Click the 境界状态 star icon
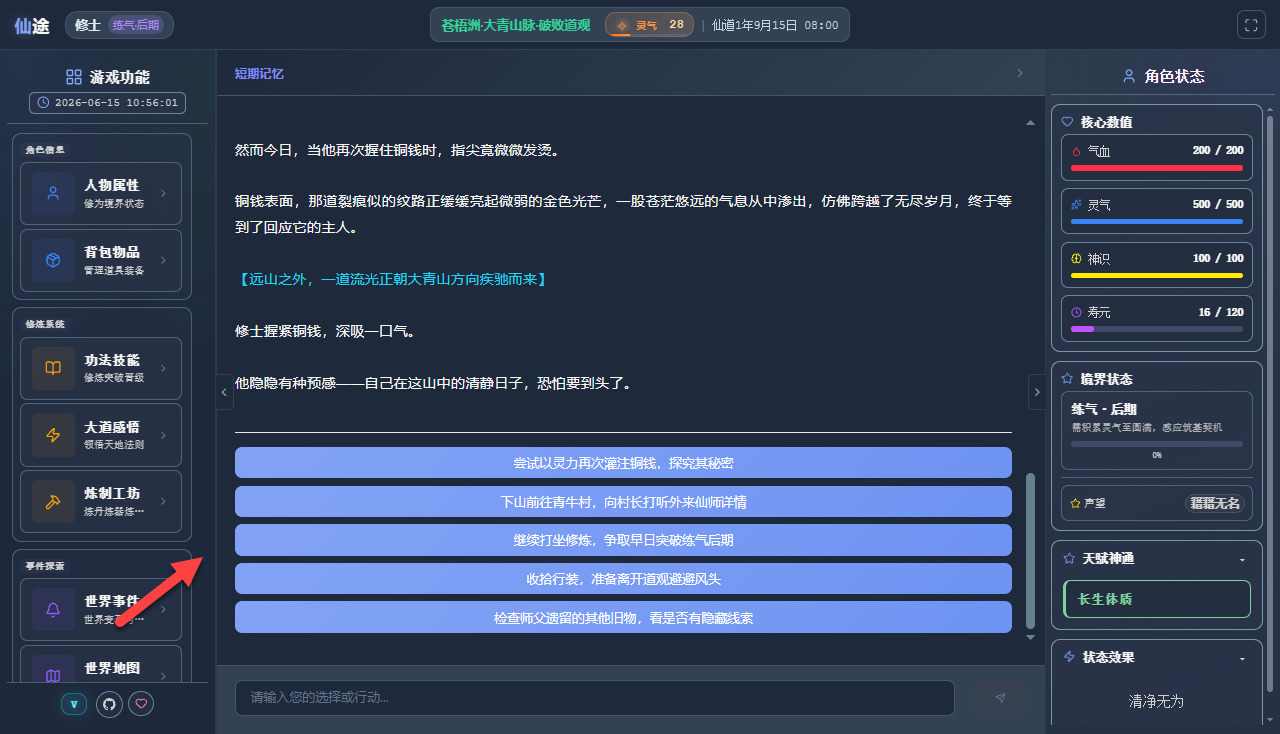 pos(1068,379)
